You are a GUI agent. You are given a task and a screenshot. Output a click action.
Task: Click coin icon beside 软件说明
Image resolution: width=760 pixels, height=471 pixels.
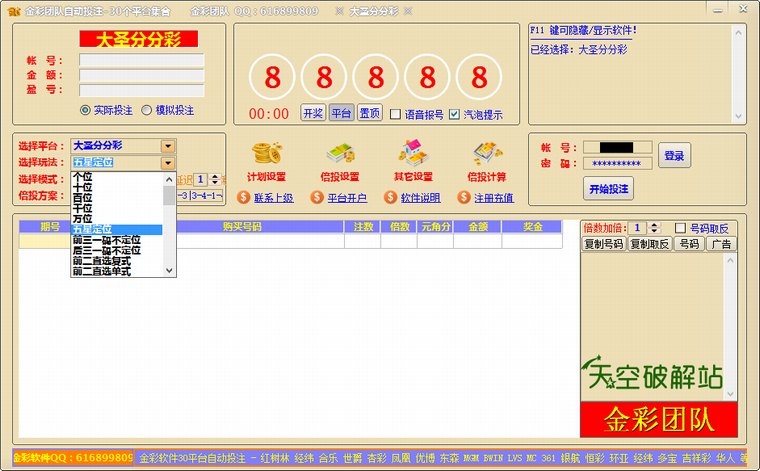click(390, 198)
